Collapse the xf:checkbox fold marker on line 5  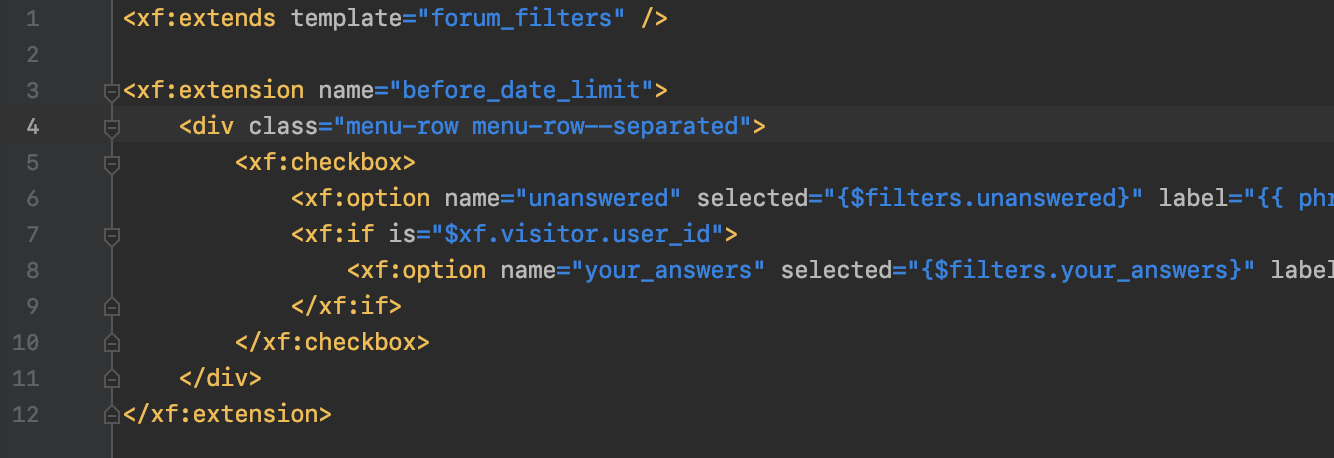(x=111, y=163)
